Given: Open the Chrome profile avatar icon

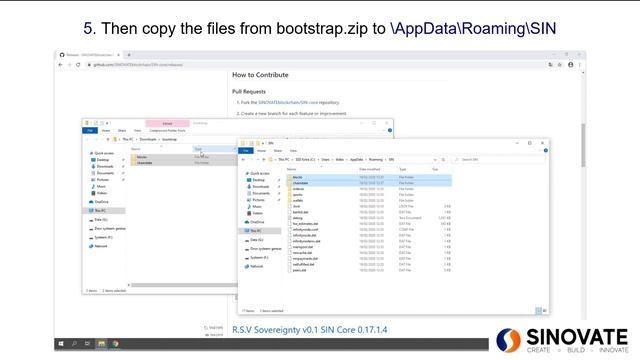Looking at the screenshot, I should (571, 64).
